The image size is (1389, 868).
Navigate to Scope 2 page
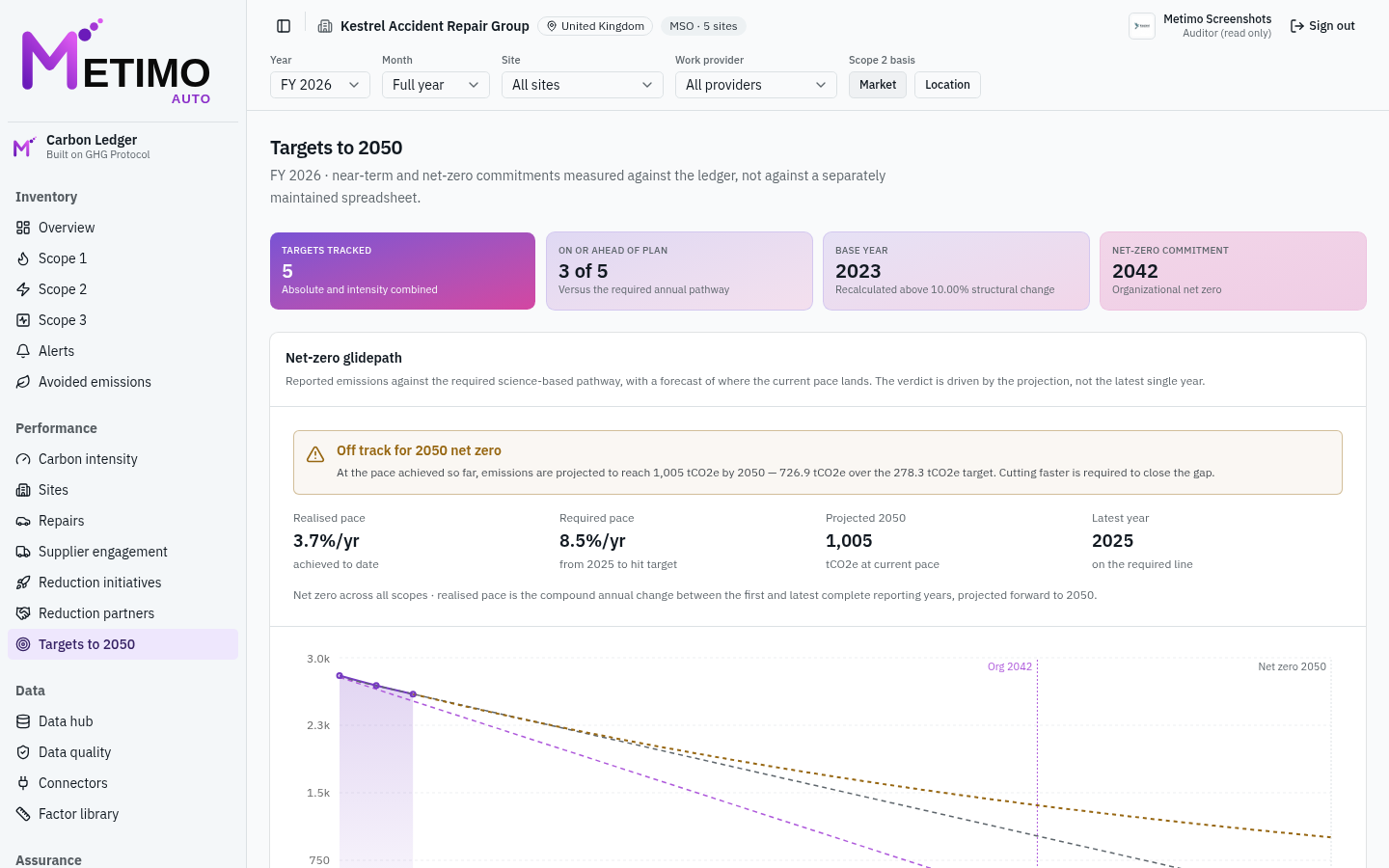point(123,289)
